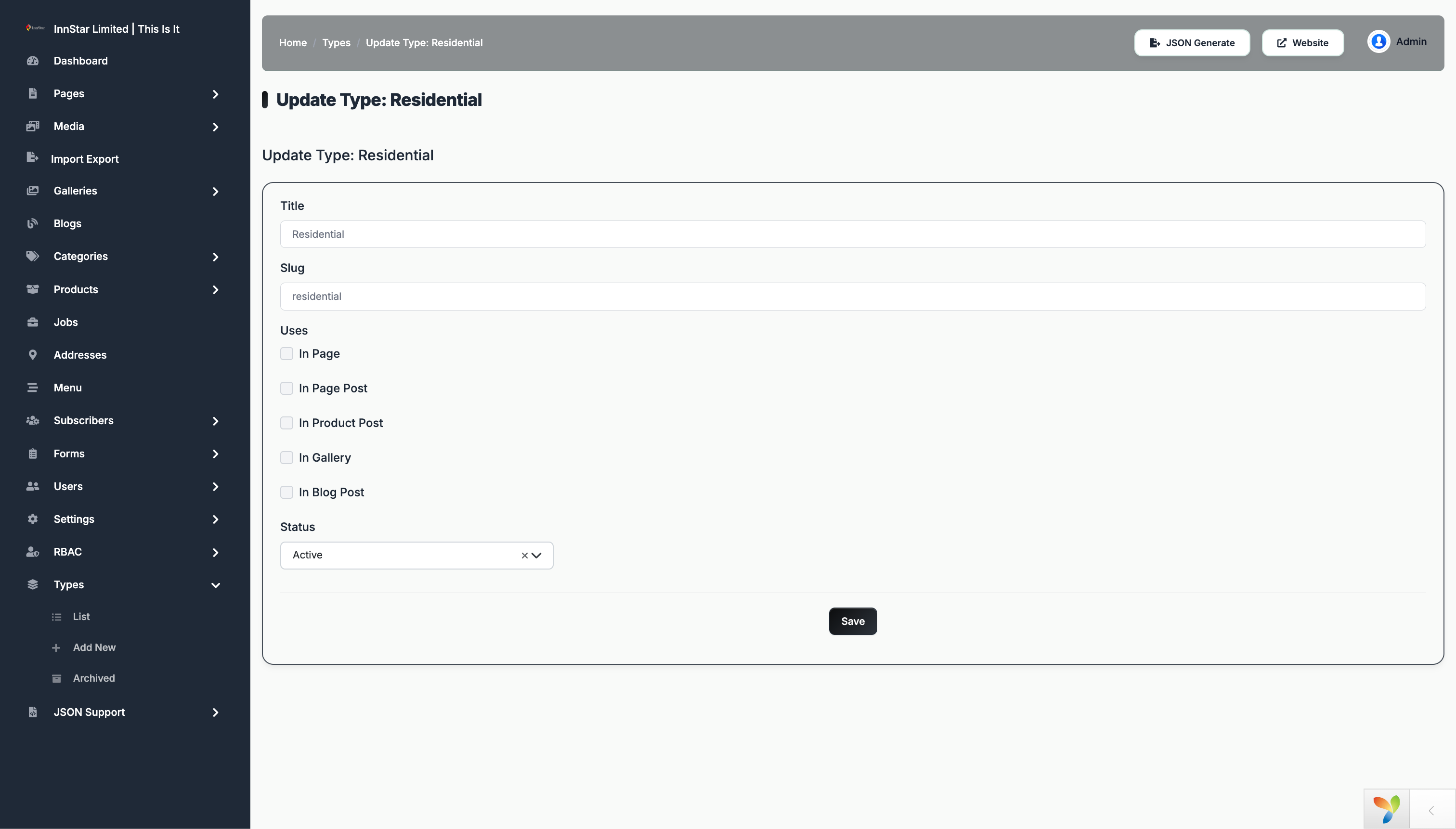This screenshot has width=1456, height=829.
Task: Toggle the In Blog Post checkbox
Action: pos(286,492)
